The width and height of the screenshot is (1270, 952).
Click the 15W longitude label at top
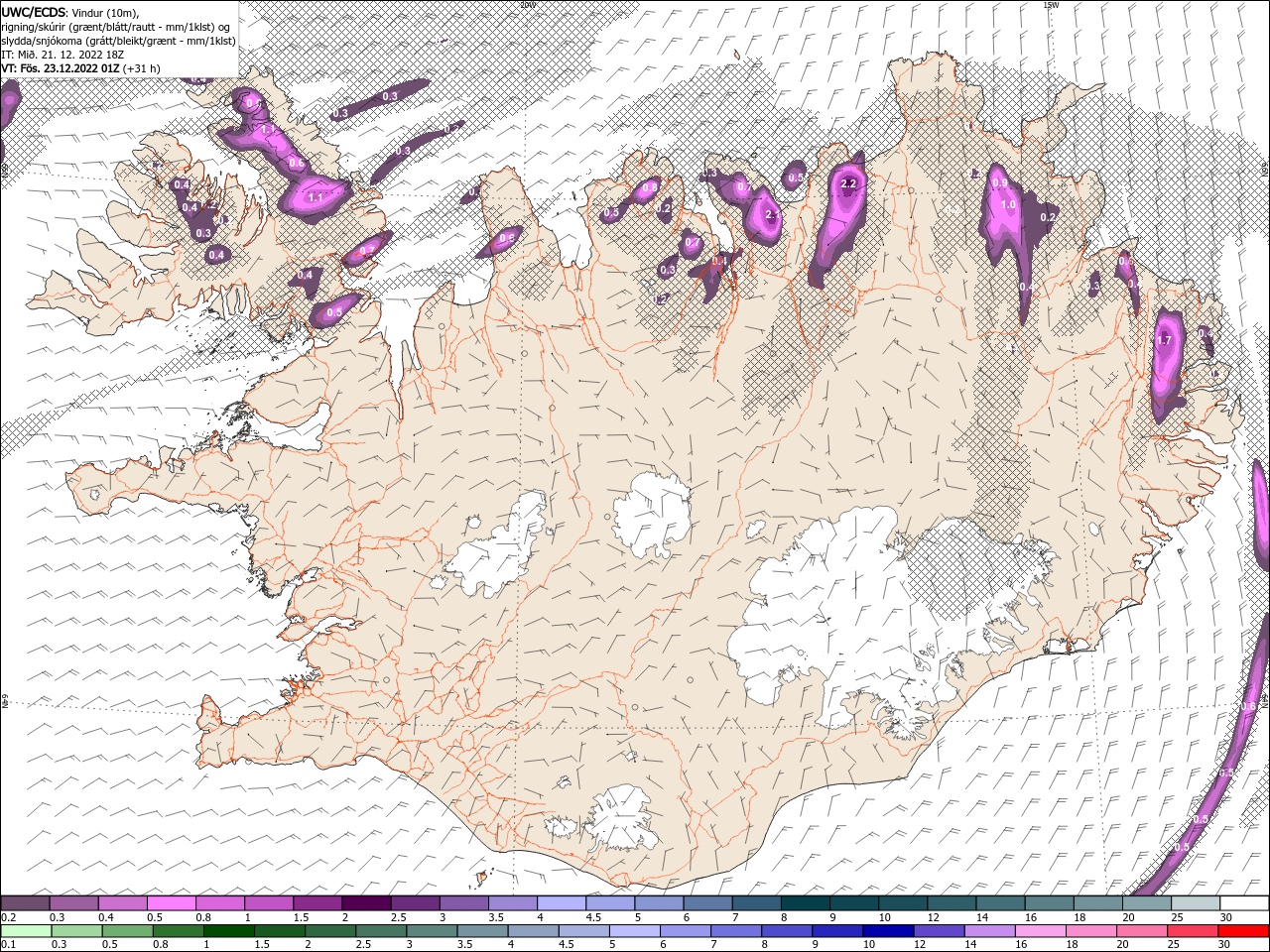pos(1051,5)
